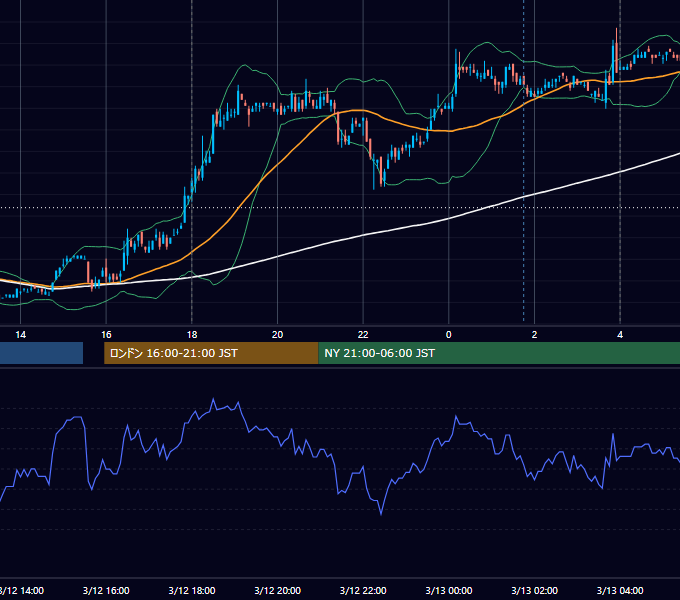Click the 3/13 00:00 date label
680x600 pixels.
click(x=449, y=591)
